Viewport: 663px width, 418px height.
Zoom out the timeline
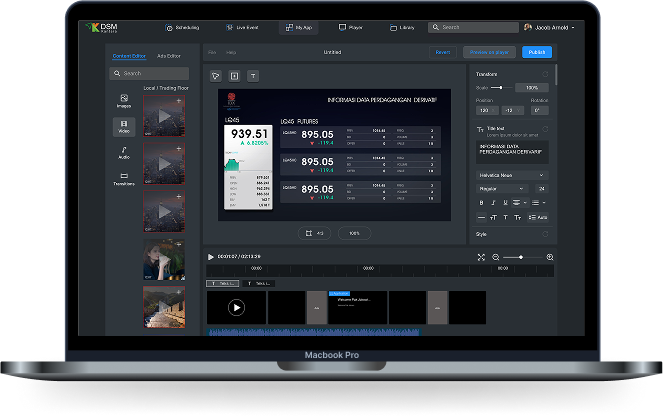click(496, 257)
